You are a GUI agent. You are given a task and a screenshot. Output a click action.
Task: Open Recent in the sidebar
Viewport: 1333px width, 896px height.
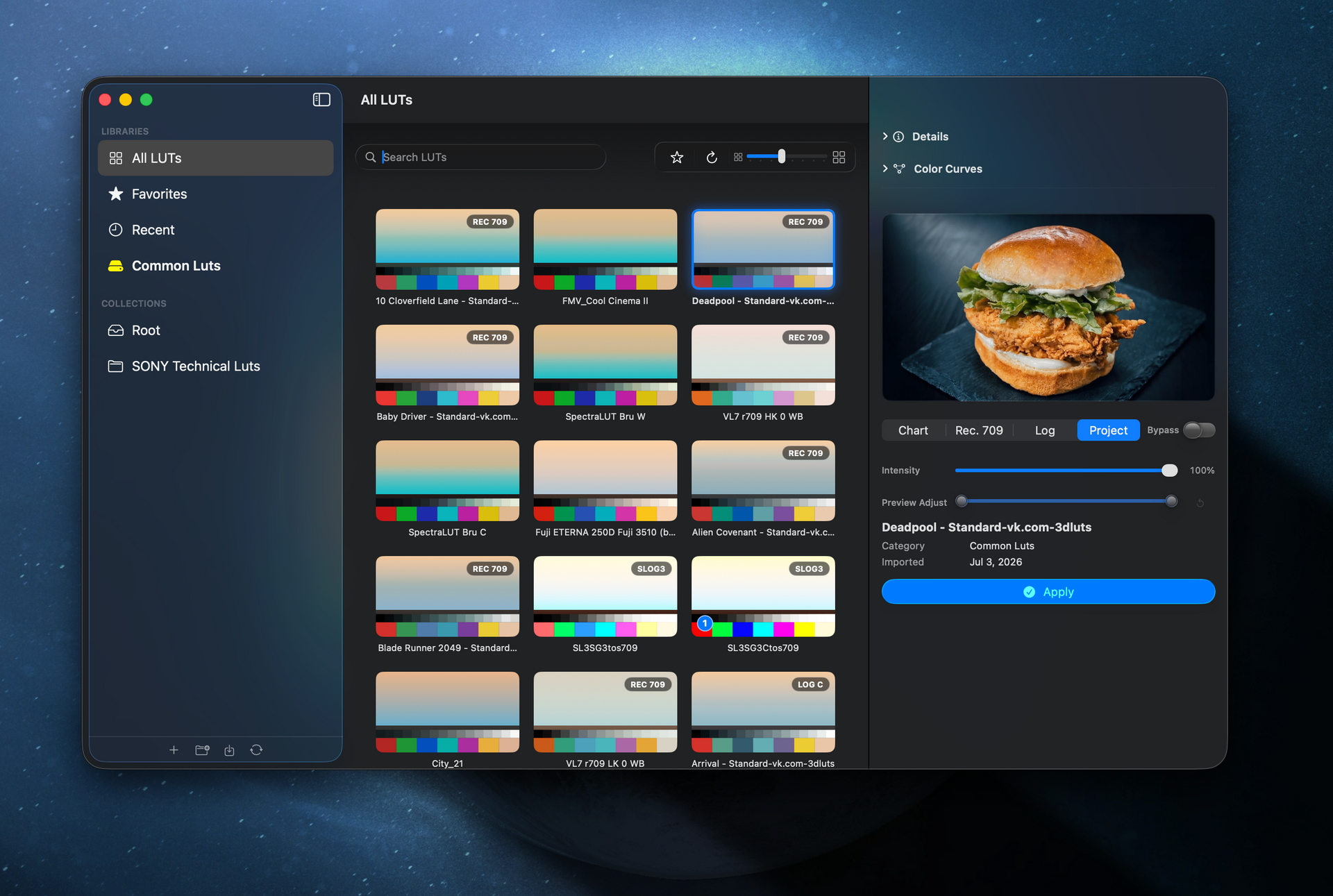[215, 230]
